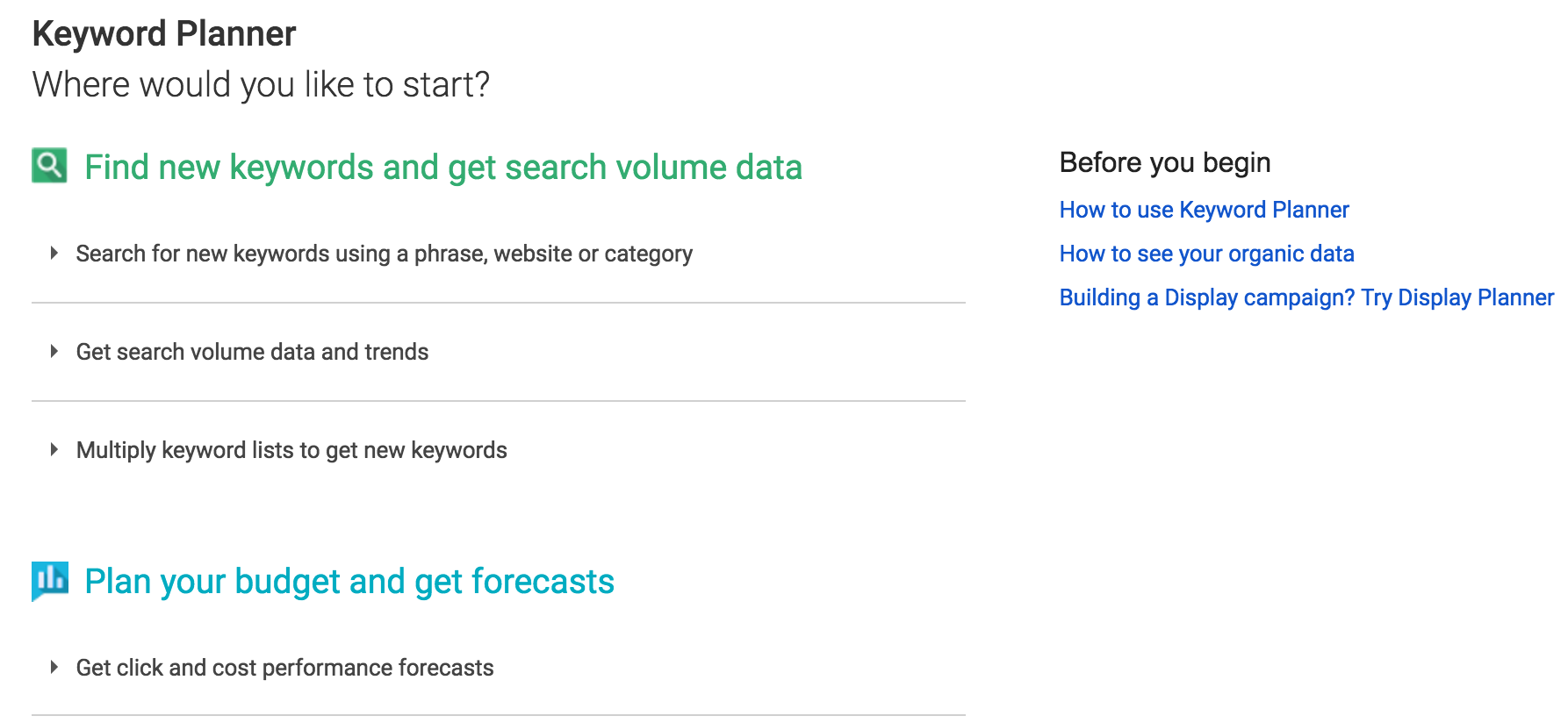
Task: Click the 'Plan your budget and get forecasts' heading
Action: pos(349,581)
